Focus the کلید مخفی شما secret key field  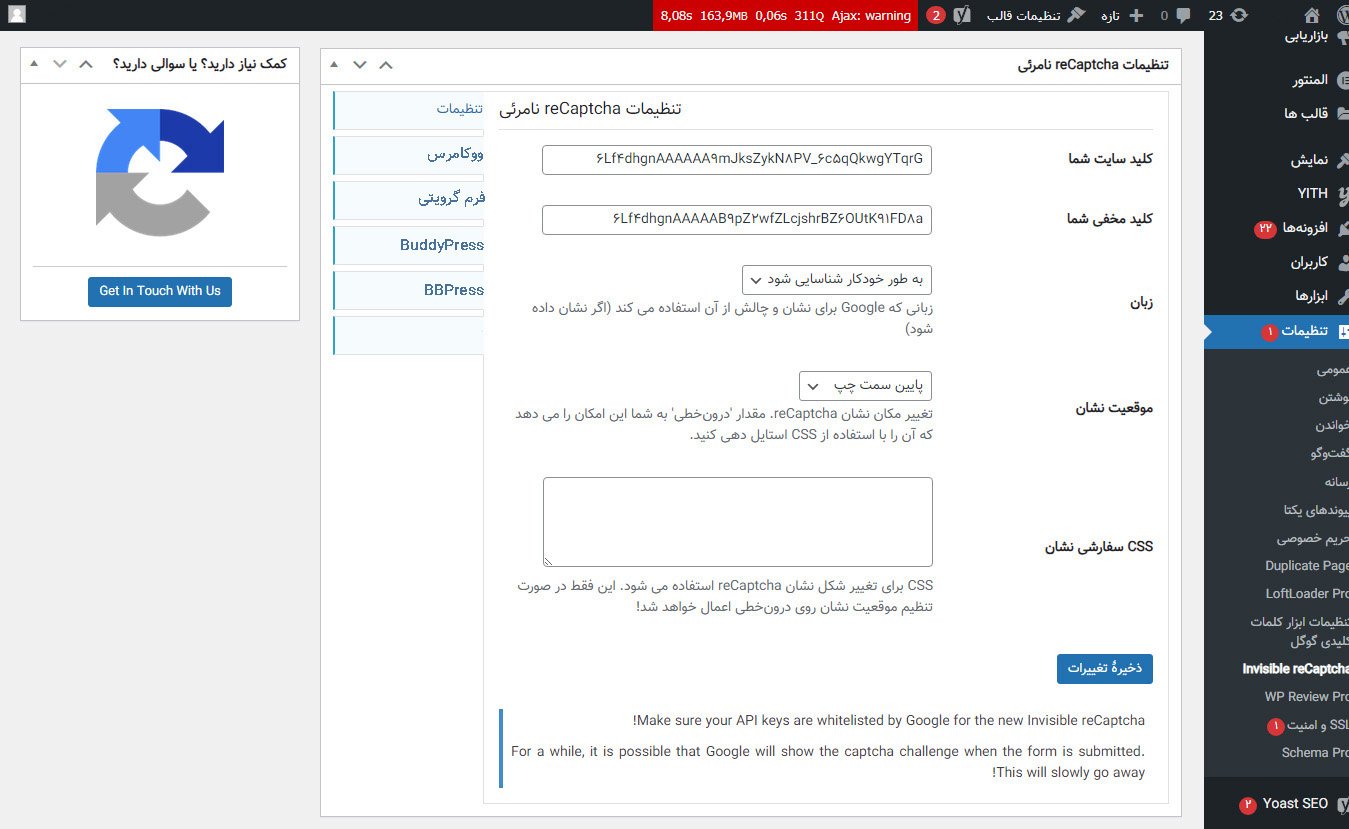coord(737,220)
